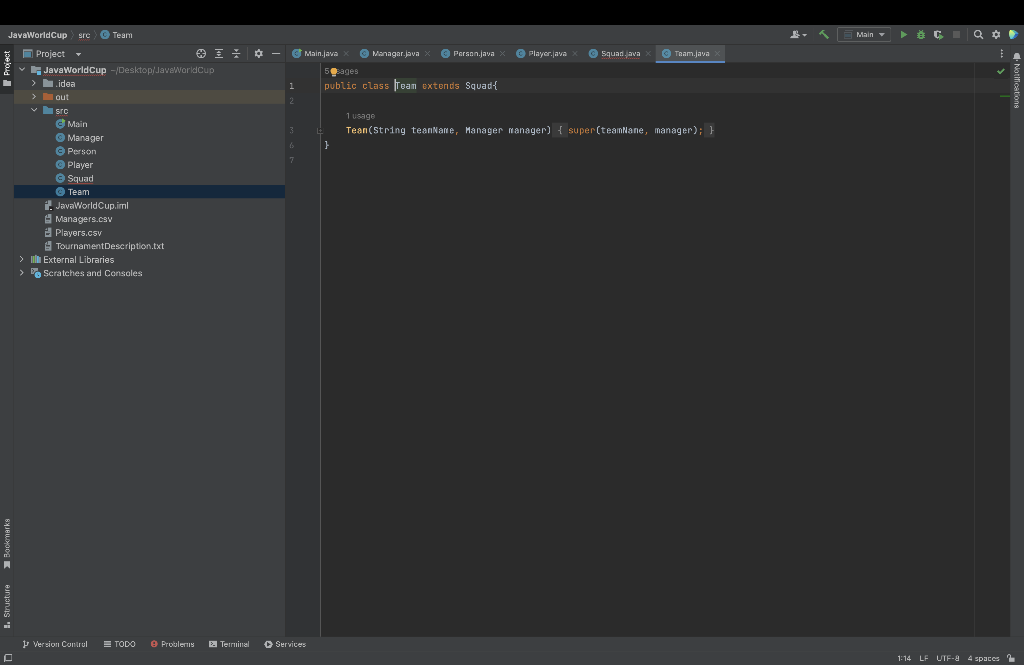Click the intention lightbulb in editor
1024x665 pixels.
coord(334,72)
